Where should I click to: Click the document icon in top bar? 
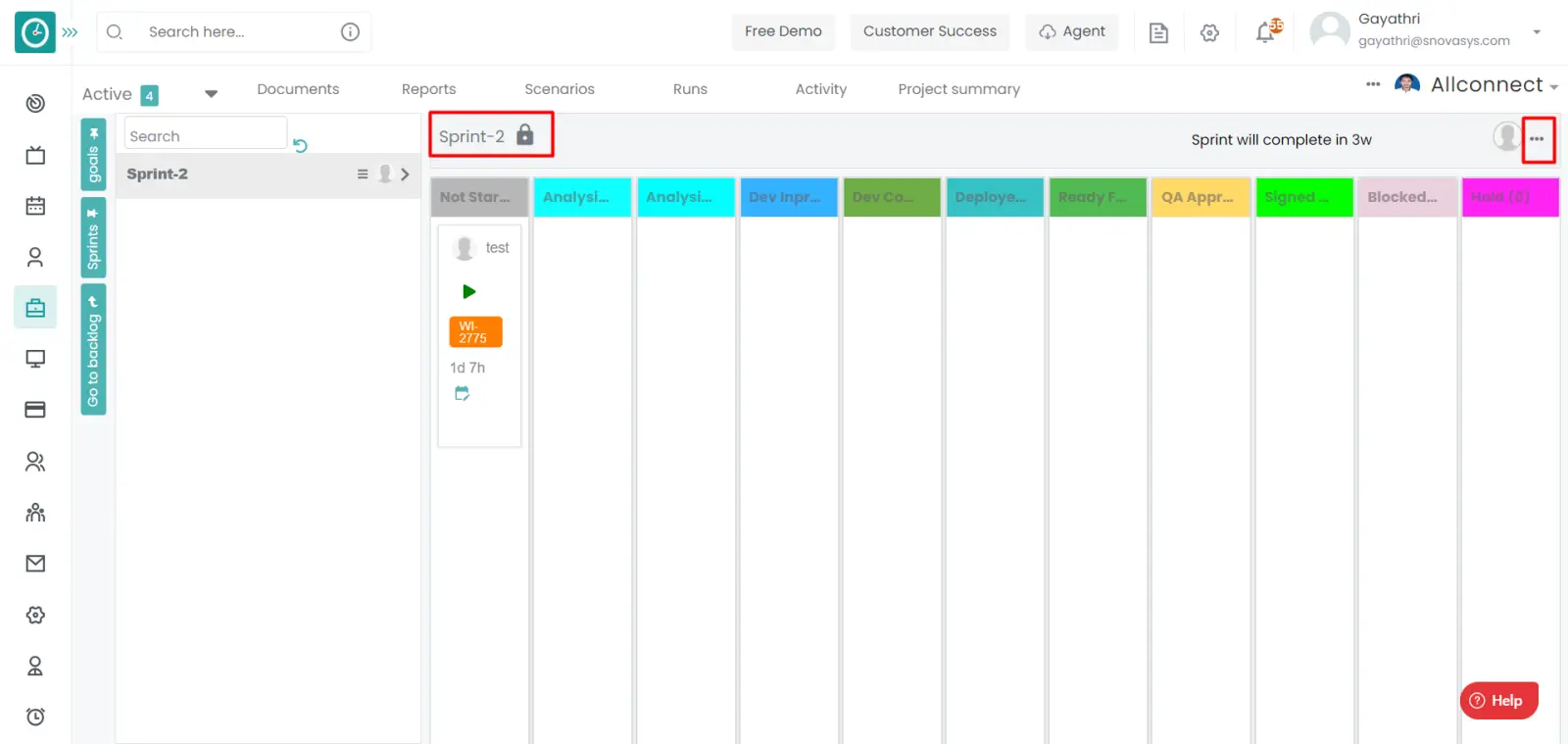(1158, 32)
